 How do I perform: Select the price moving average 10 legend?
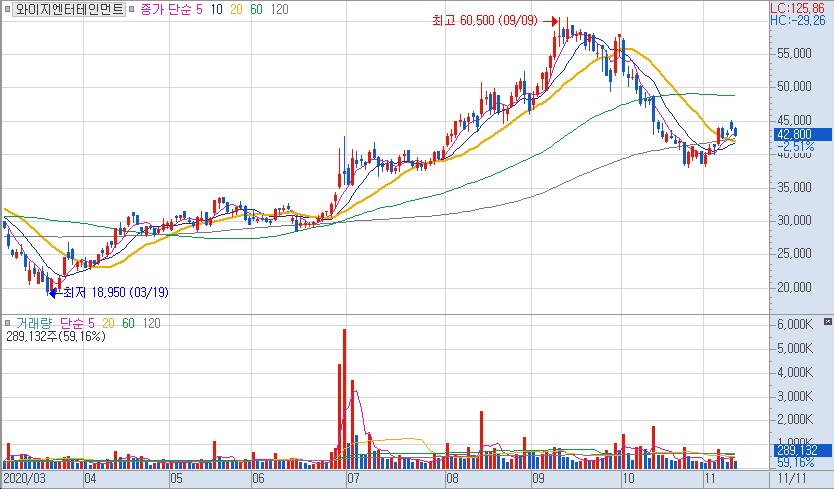click(x=216, y=9)
